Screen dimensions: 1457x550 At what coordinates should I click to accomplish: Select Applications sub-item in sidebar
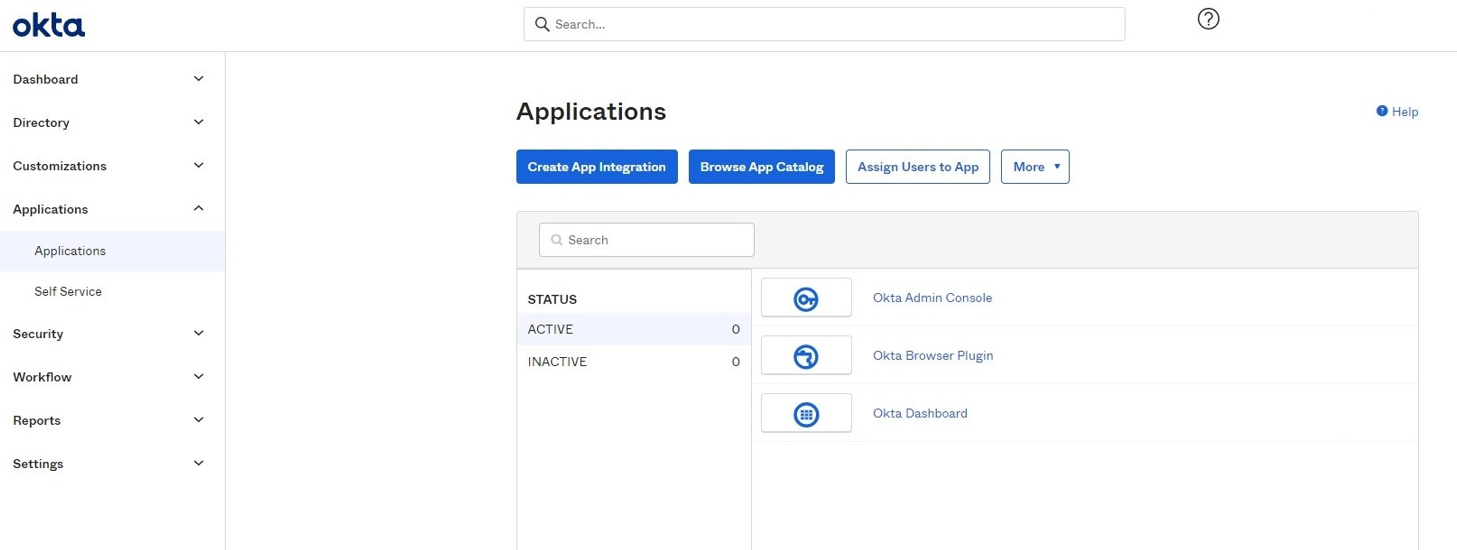coord(70,251)
